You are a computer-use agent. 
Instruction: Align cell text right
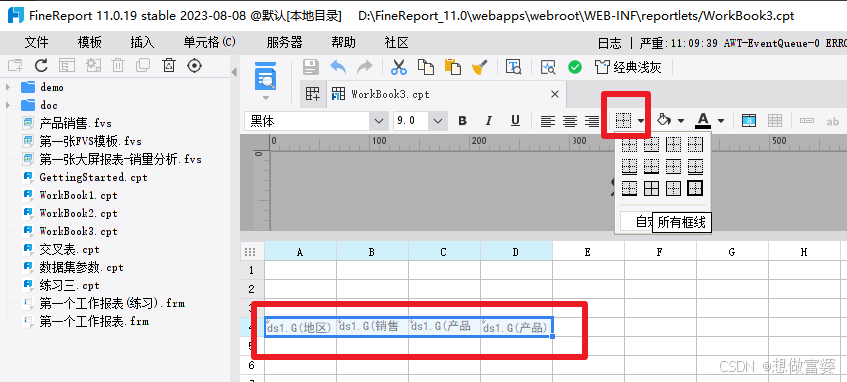click(593, 121)
